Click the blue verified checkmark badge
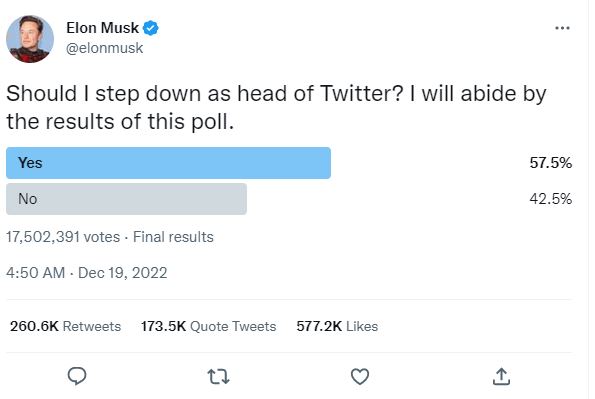Viewport: 595px width, 399px height. coord(151,28)
